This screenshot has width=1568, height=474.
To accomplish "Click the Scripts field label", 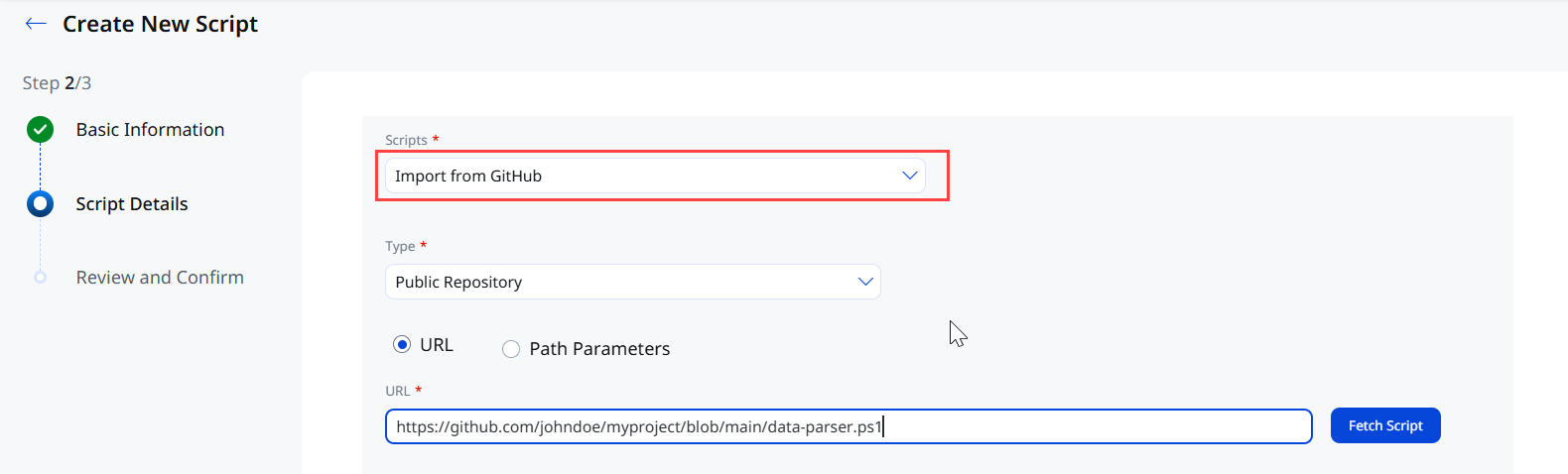I will tap(406, 140).
